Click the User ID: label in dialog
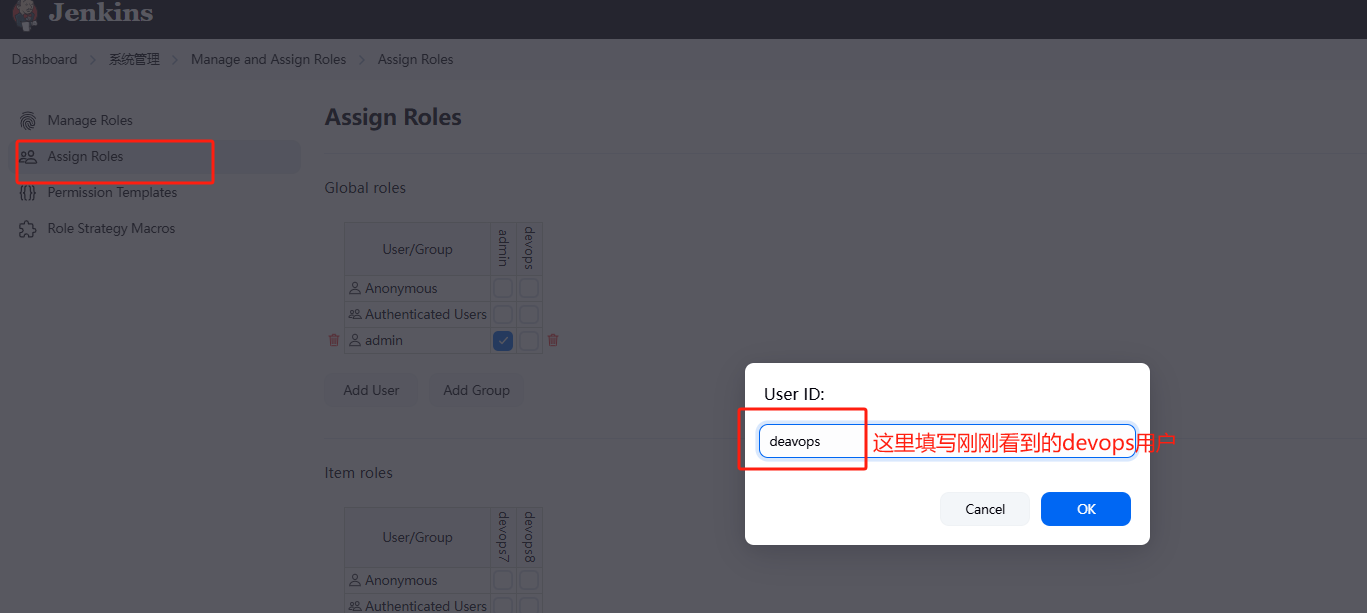Screen dimensions: 1367x613 pos(794,394)
